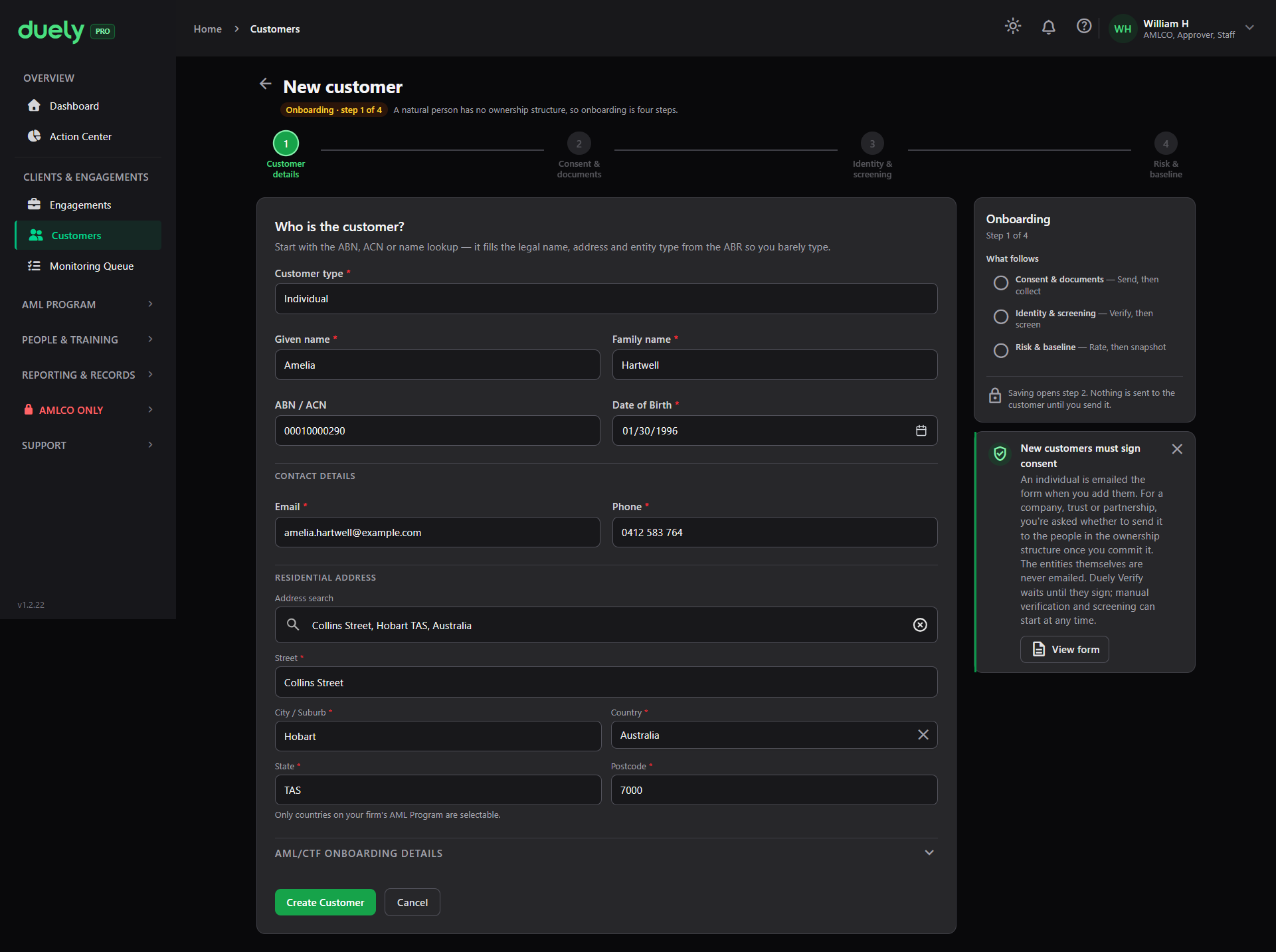Open the notifications bell
This screenshot has width=1276, height=952.
(1048, 27)
